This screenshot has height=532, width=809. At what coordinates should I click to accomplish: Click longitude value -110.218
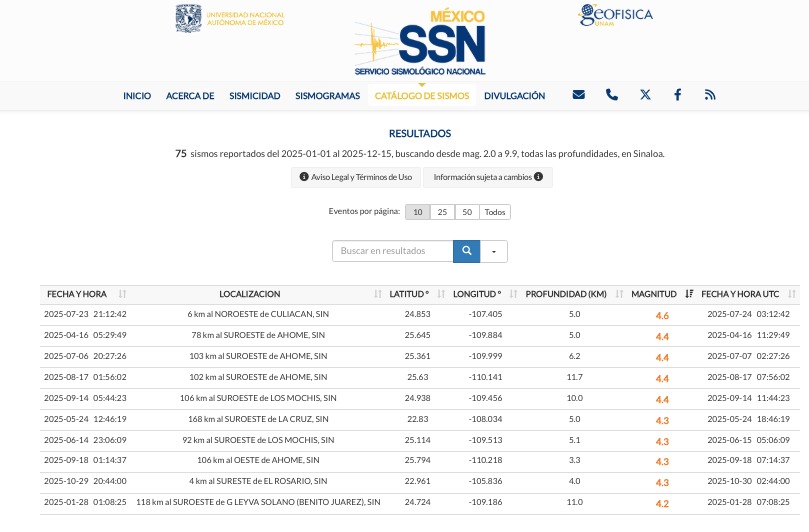[485, 460]
